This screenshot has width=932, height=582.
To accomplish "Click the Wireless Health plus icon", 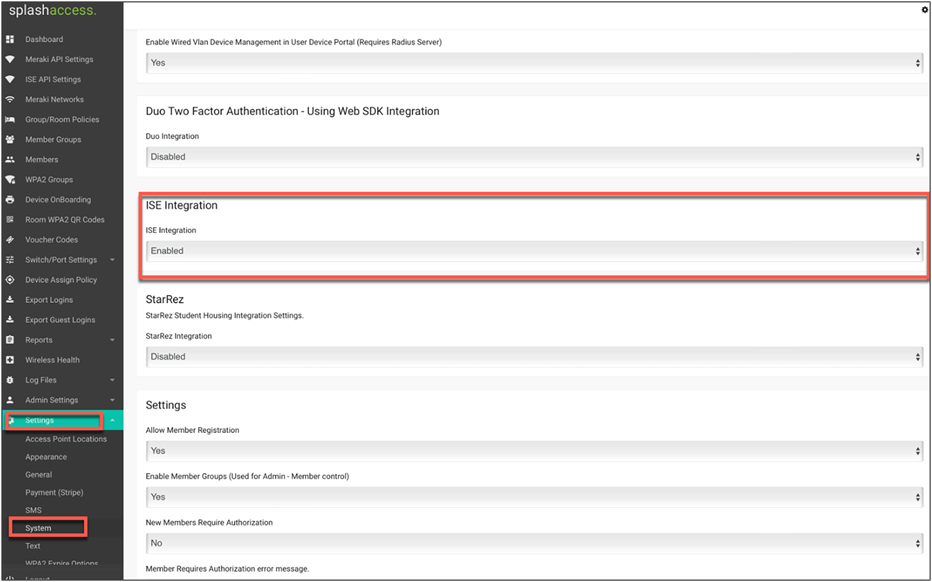I will (10, 360).
